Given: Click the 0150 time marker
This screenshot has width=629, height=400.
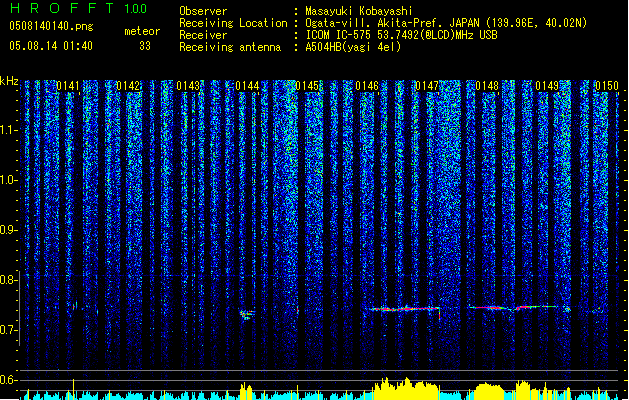Looking at the screenshot, I should tap(607, 86).
